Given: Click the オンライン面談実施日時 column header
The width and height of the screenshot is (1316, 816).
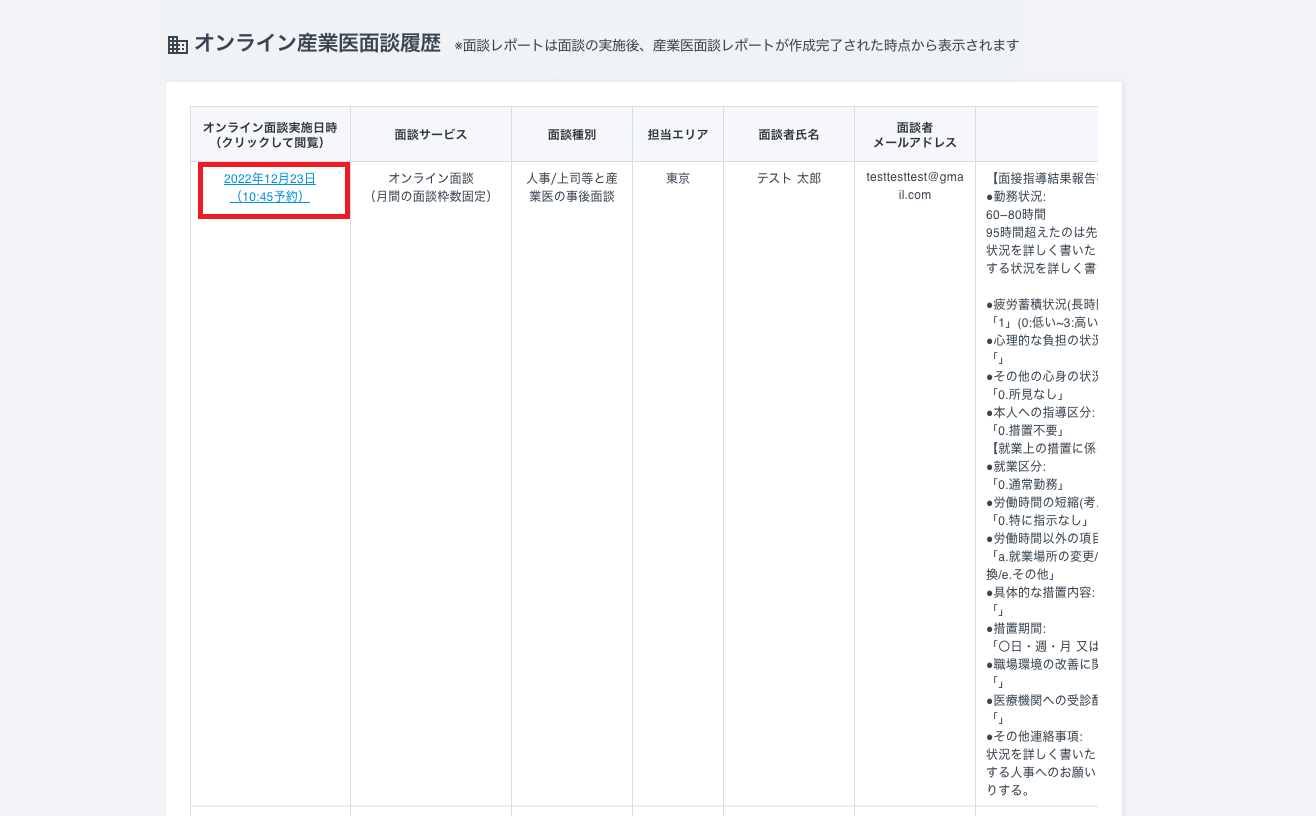Looking at the screenshot, I should tap(271, 133).
